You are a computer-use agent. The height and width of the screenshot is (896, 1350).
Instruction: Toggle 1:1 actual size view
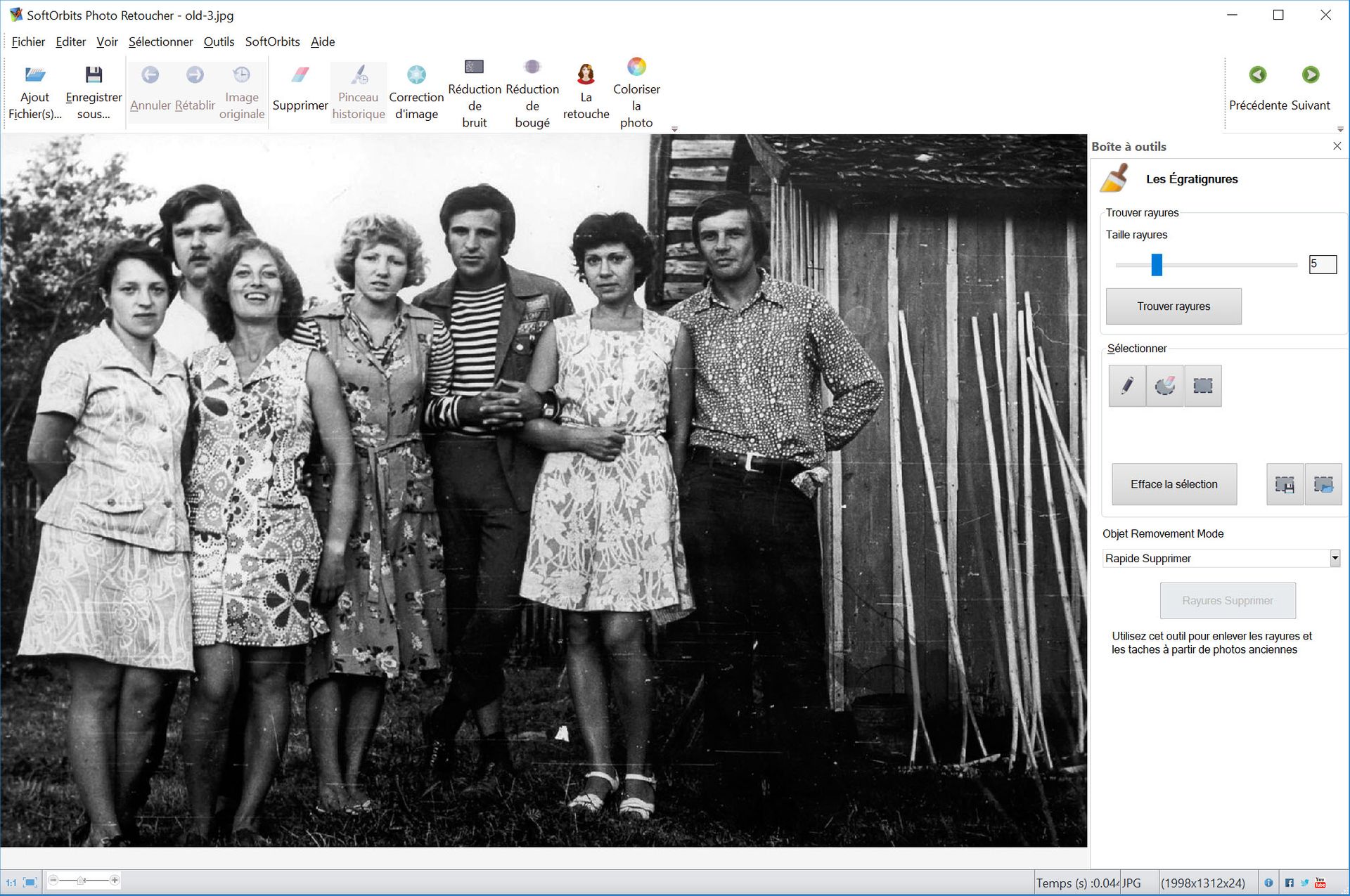click(11, 883)
